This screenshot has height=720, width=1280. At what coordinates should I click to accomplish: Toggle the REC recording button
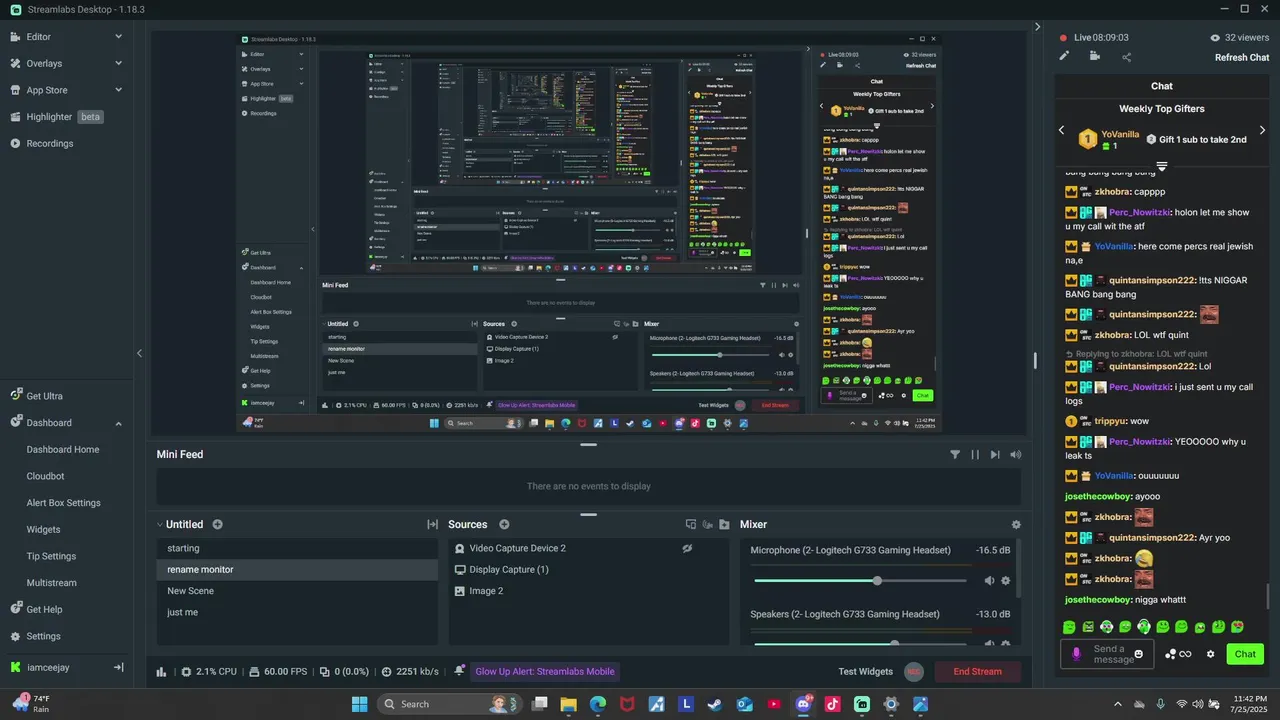click(x=912, y=672)
